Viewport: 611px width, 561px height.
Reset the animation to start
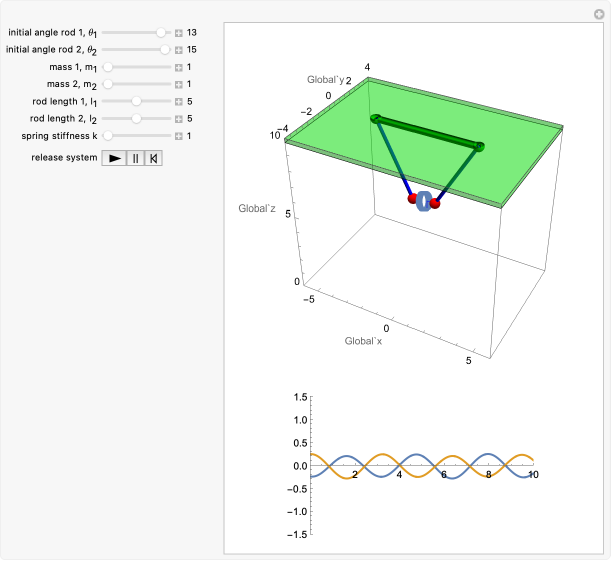tap(153, 158)
